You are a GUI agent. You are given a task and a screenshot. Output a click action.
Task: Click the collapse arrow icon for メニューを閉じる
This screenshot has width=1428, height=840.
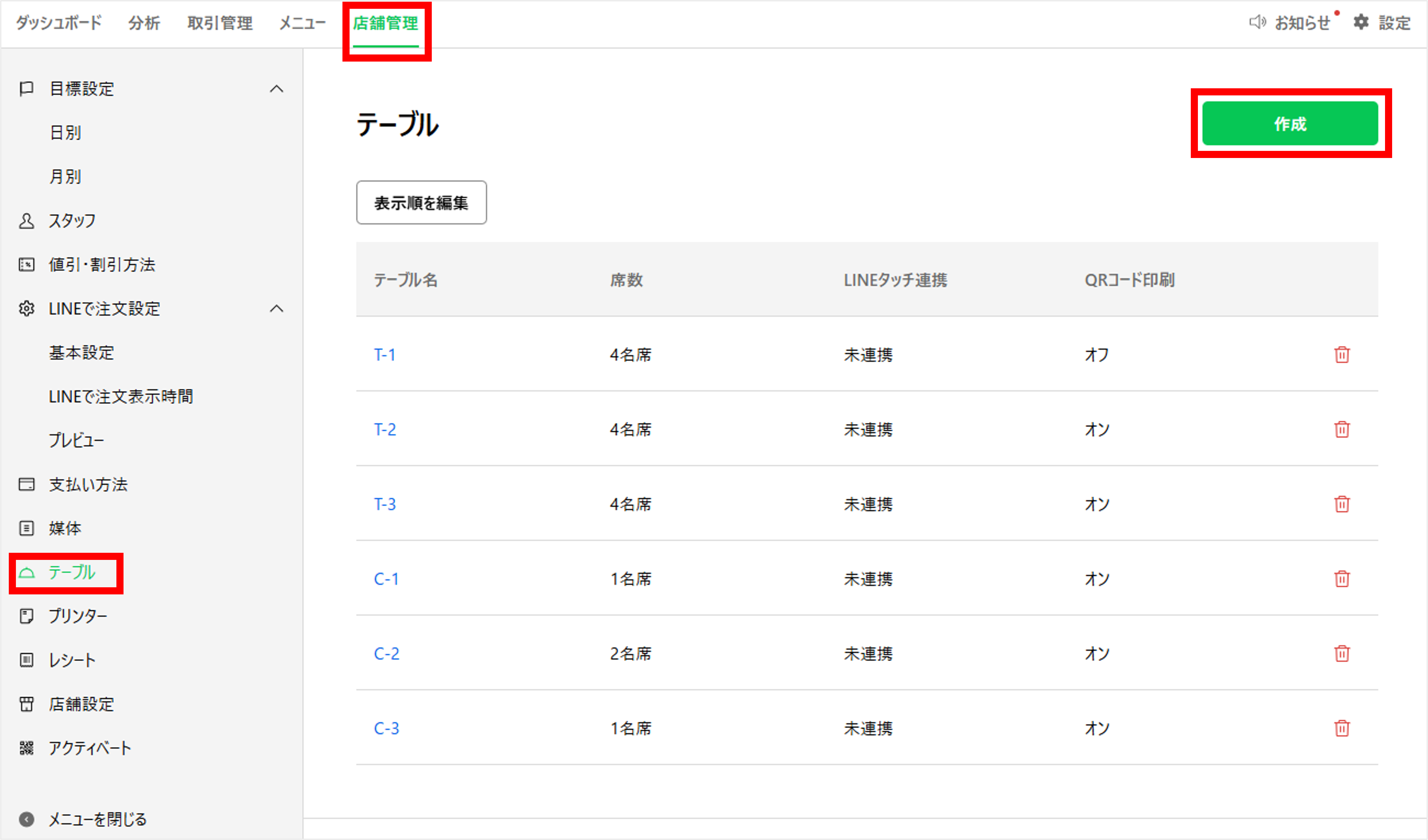[x=26, y=820]
